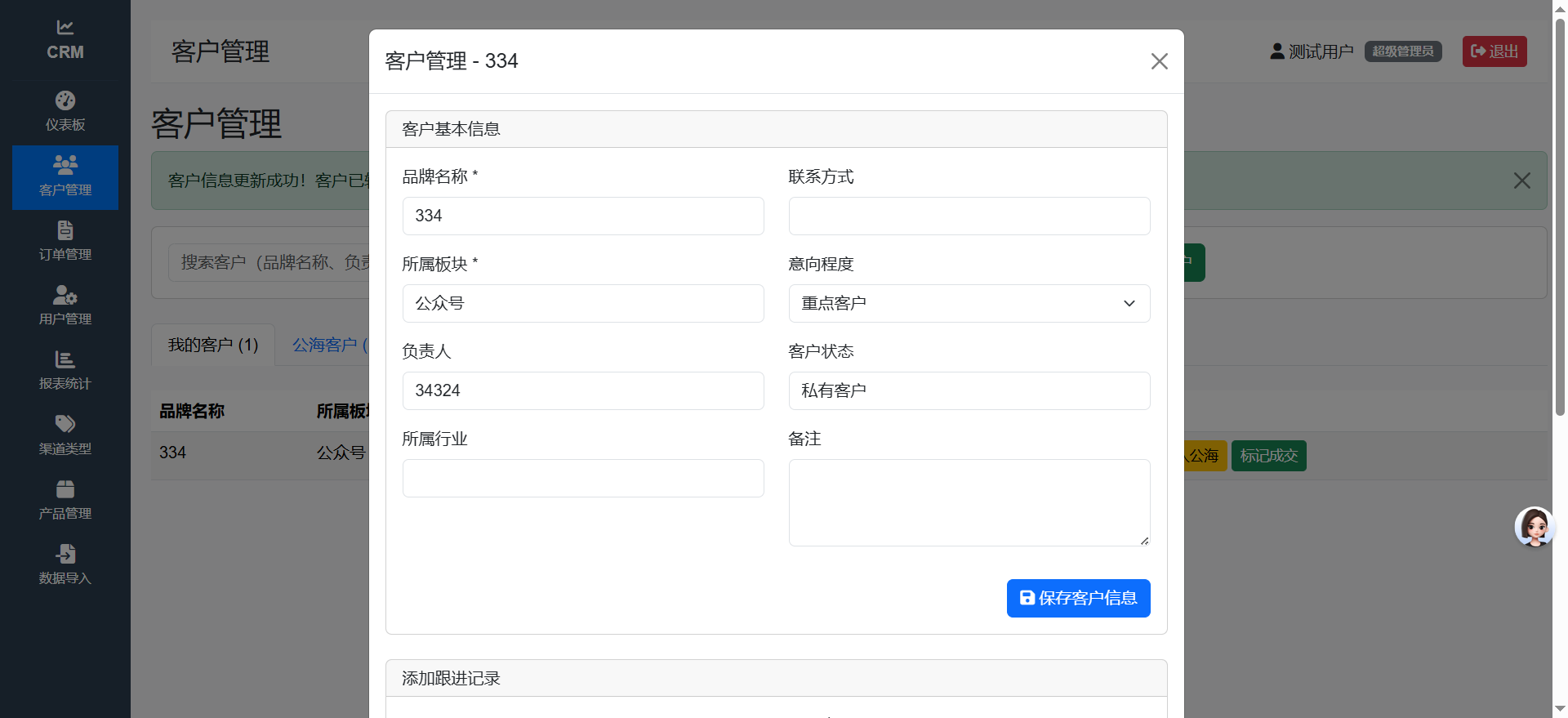Image resolution: width=1568 pixels, height=718 pixels.
Task: Open 订单管理 in the sidebar
Action: pos(65,230)
